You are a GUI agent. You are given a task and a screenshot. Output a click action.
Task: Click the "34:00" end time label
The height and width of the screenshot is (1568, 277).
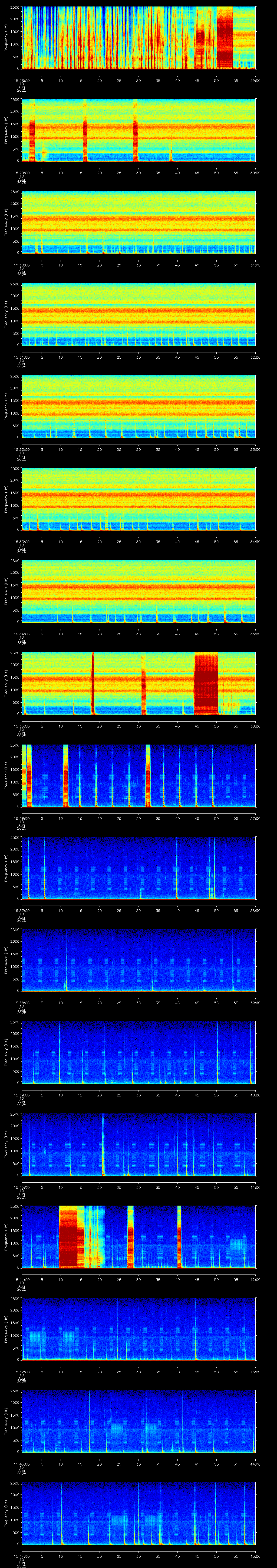click(256, 542)
